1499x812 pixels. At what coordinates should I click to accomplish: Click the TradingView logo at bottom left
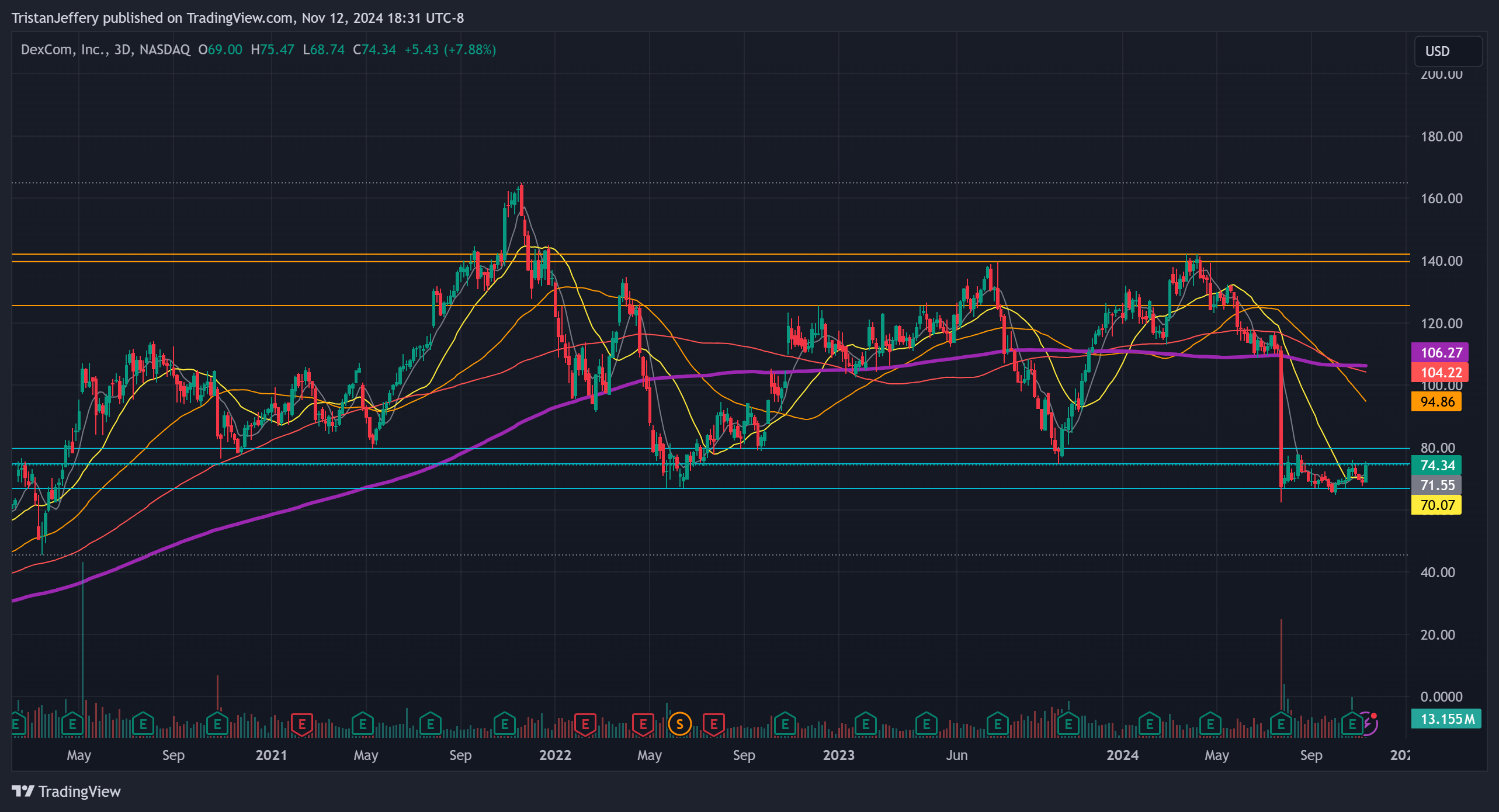[66, 792]
